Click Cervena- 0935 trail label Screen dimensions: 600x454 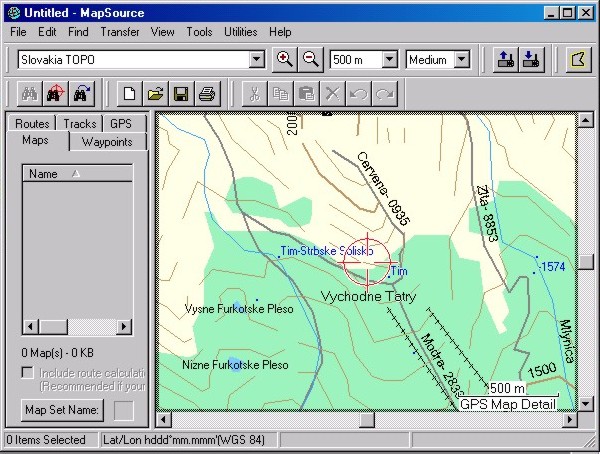click(384, 189)
